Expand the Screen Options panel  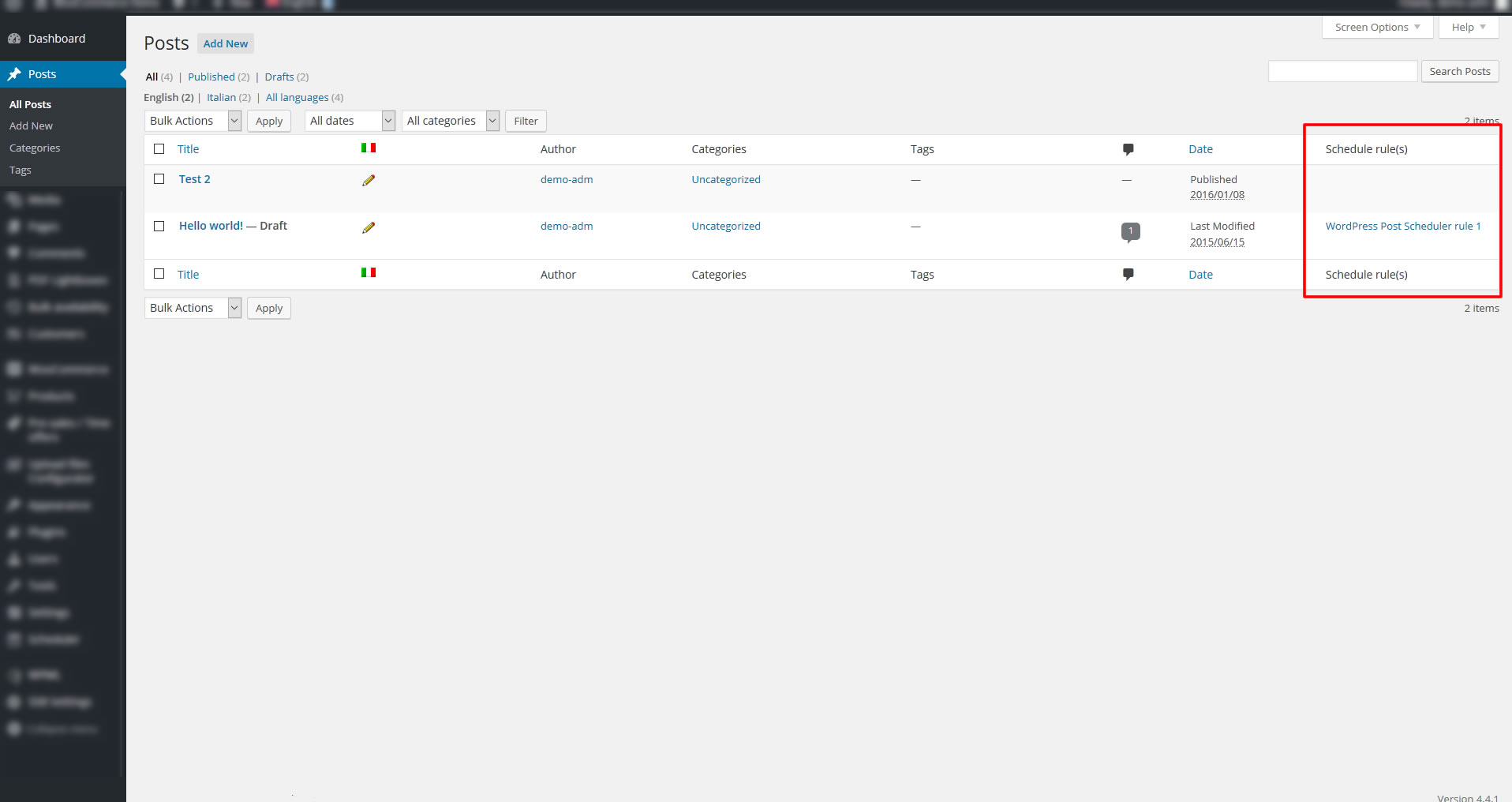[1377, 27]
